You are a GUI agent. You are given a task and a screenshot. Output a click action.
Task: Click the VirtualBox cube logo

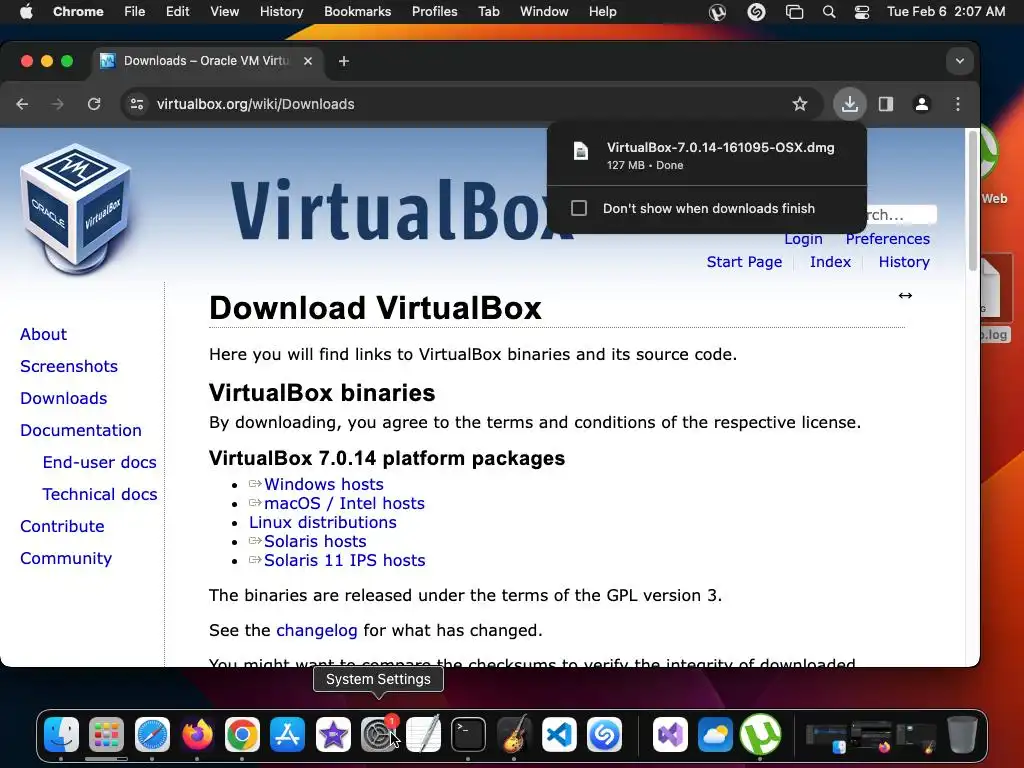point(75,208)
